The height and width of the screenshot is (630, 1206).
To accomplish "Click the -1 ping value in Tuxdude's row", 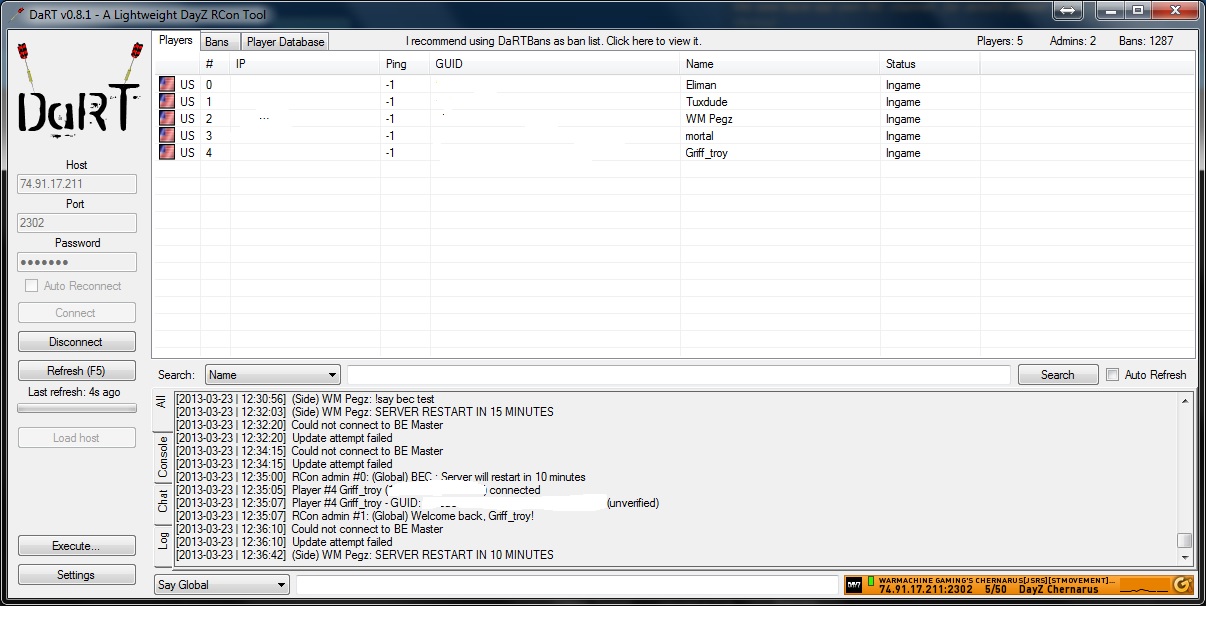I will pyautogui.click(x=390, y=102).
